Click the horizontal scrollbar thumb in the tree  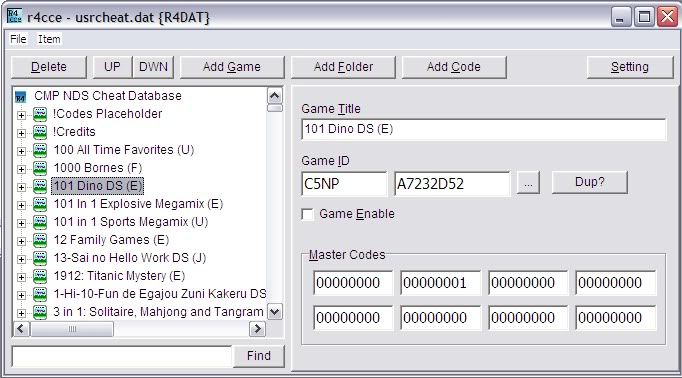click(72, 328)
